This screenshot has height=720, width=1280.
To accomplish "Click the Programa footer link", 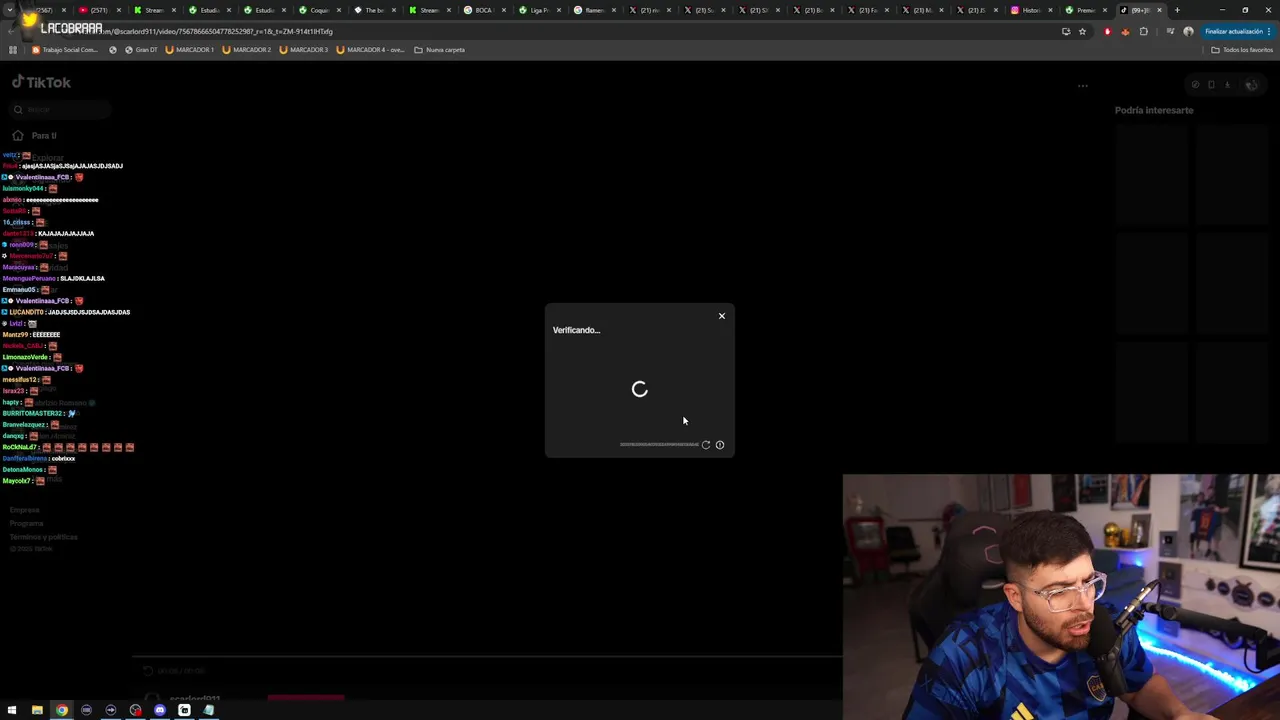I will 27,523.
